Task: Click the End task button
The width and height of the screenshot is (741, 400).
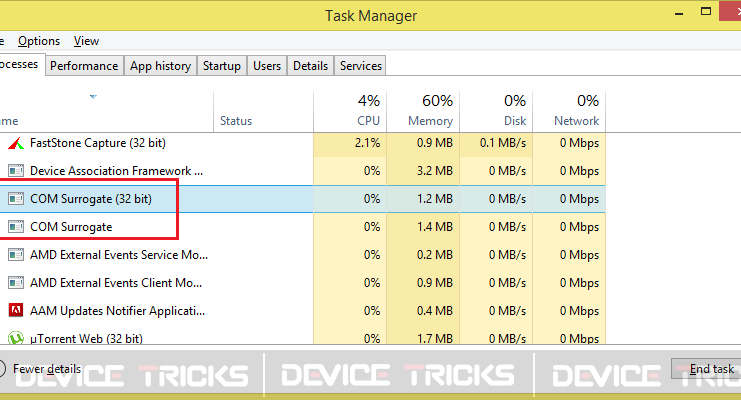Action: click(706, 369)
